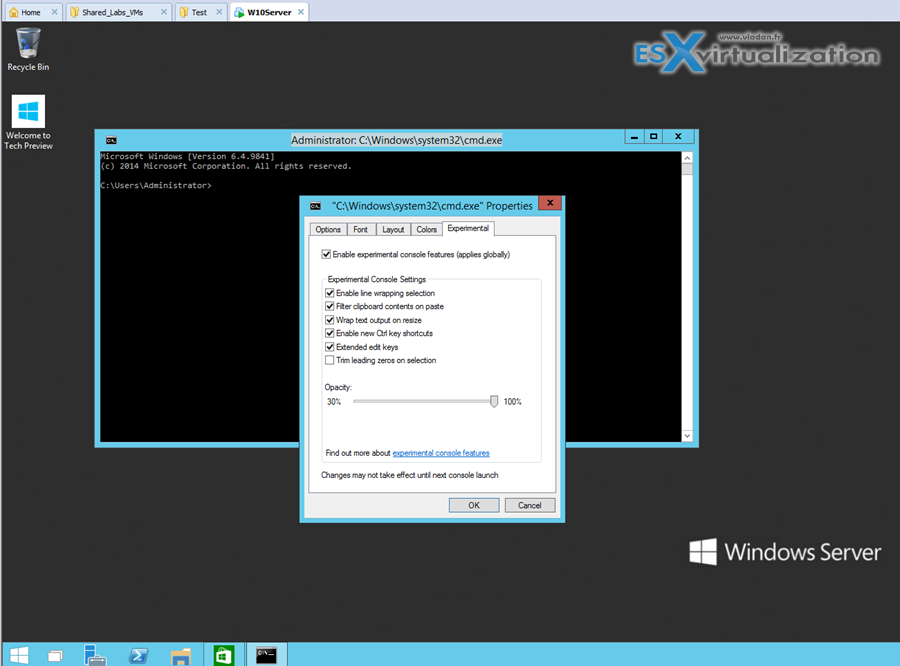
Task: Toggle Enable experimental console features checkbox
Action: click(326, 254)
